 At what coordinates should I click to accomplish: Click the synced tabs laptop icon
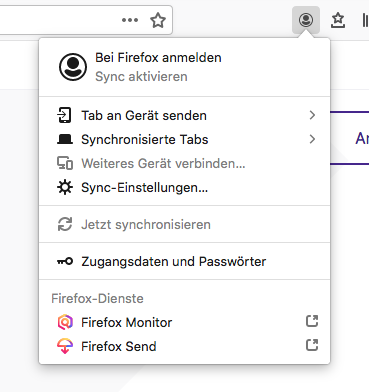coord(65,139)
